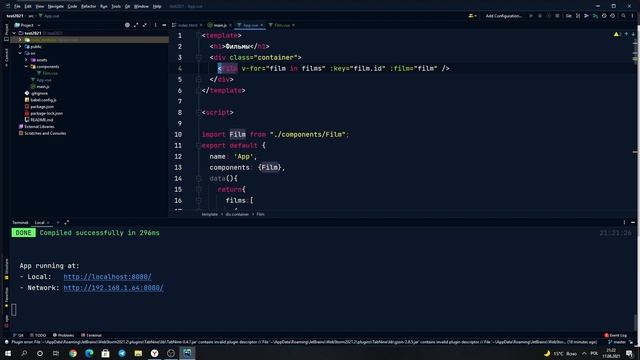640x360 pixels.
Task: Click the Git push arrow icon
Action: tap(587, 16)
